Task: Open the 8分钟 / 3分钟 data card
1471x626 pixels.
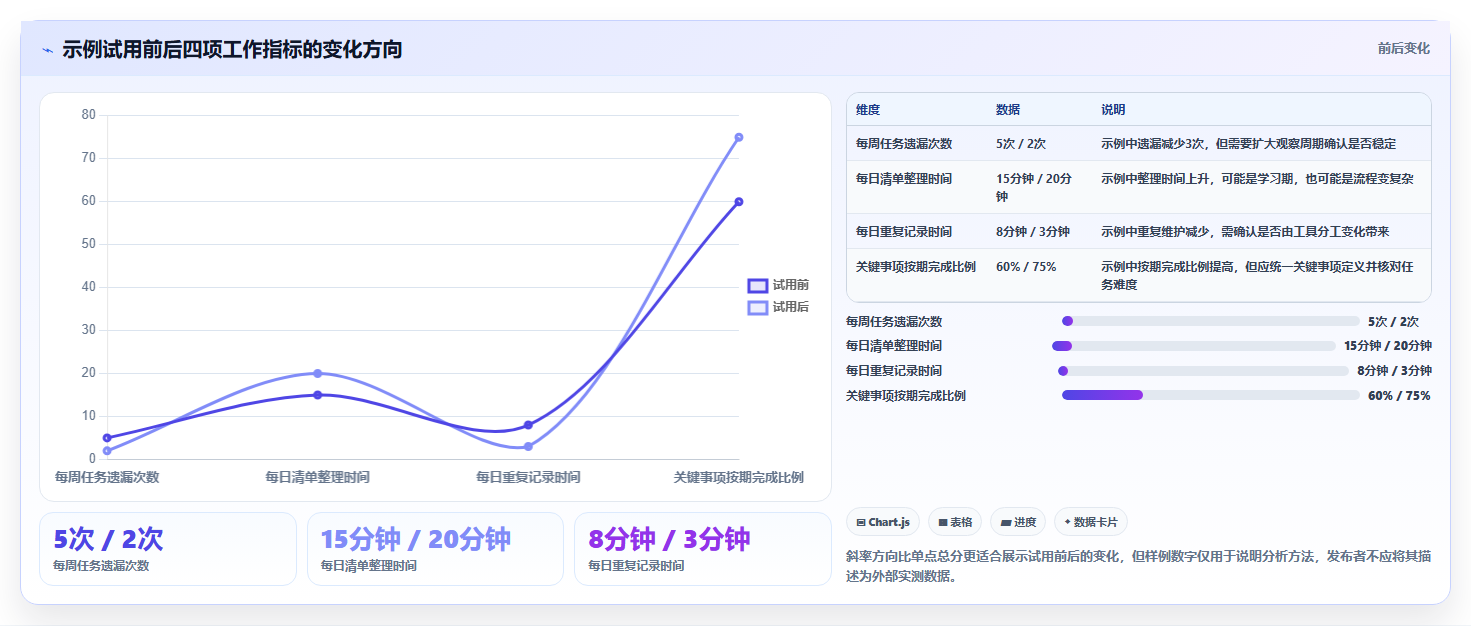Action: 703,549
